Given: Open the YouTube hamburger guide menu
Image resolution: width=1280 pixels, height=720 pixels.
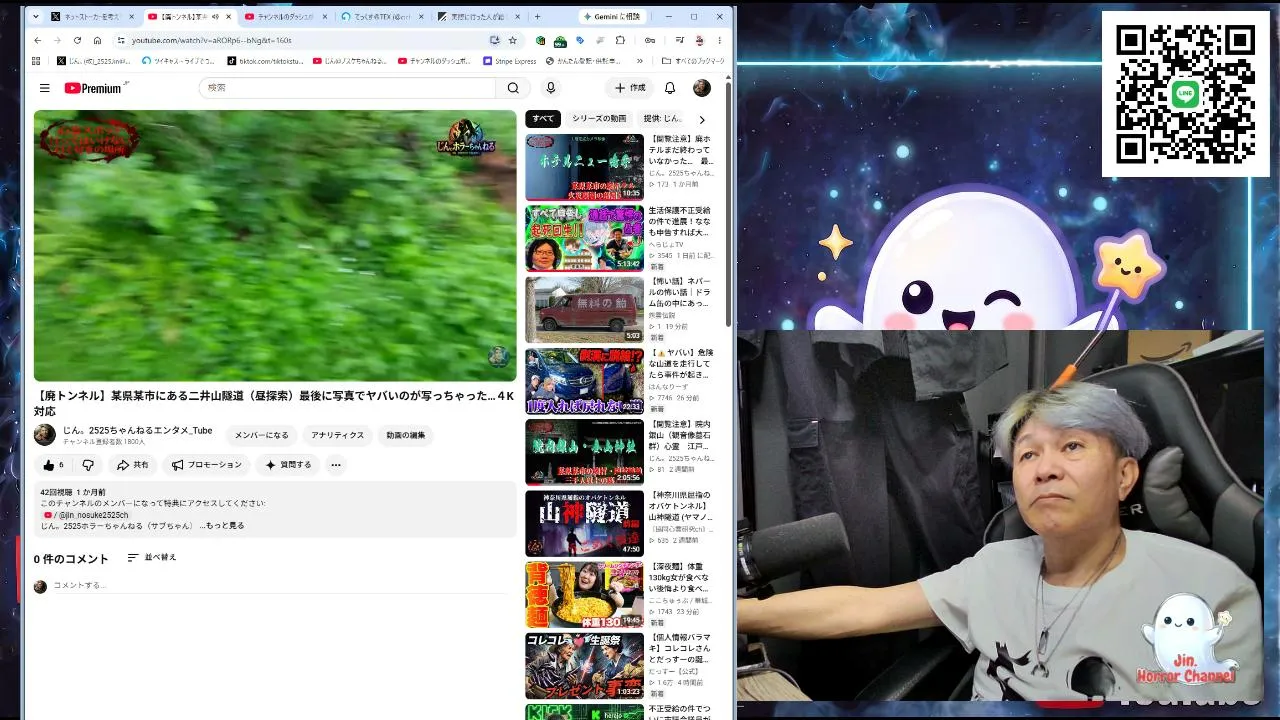Looking at the screenshot, I should 44,88.
